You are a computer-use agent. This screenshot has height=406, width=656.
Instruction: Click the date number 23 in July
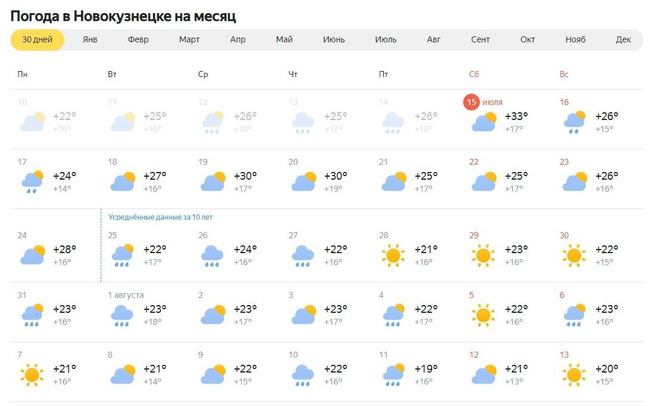coord(564,161)
